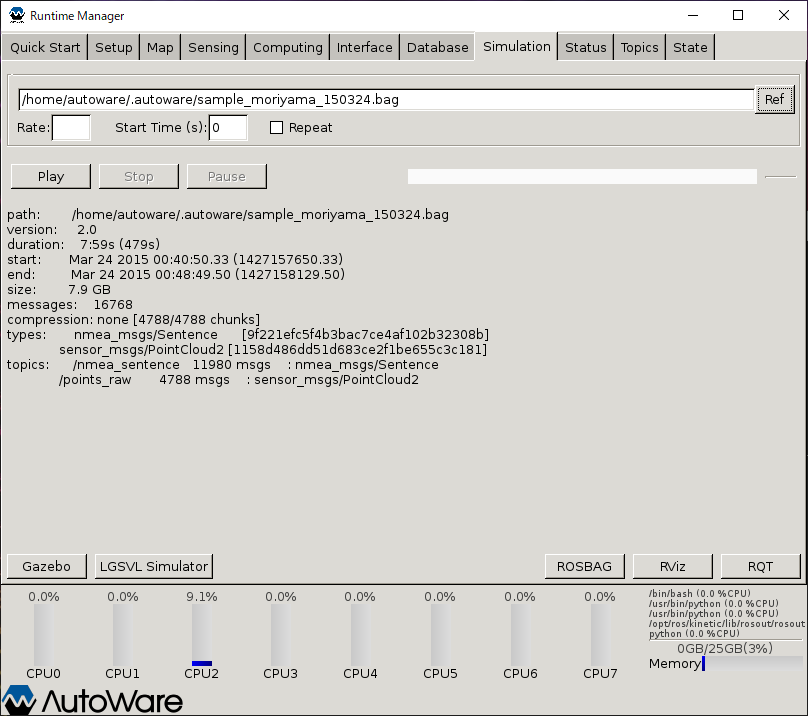Click the 'compression: none' info line
Image resolution: width=808 pixels, height=716 pixels.
click(x=133, y=320)
